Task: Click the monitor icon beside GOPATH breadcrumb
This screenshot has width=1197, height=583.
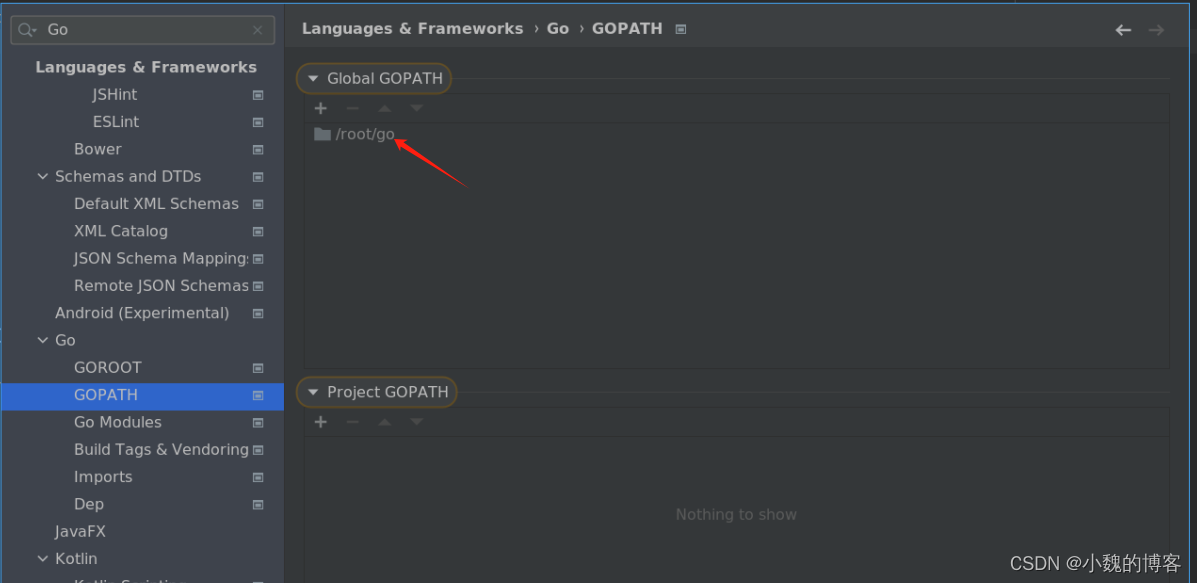Action: coord(680,28)
